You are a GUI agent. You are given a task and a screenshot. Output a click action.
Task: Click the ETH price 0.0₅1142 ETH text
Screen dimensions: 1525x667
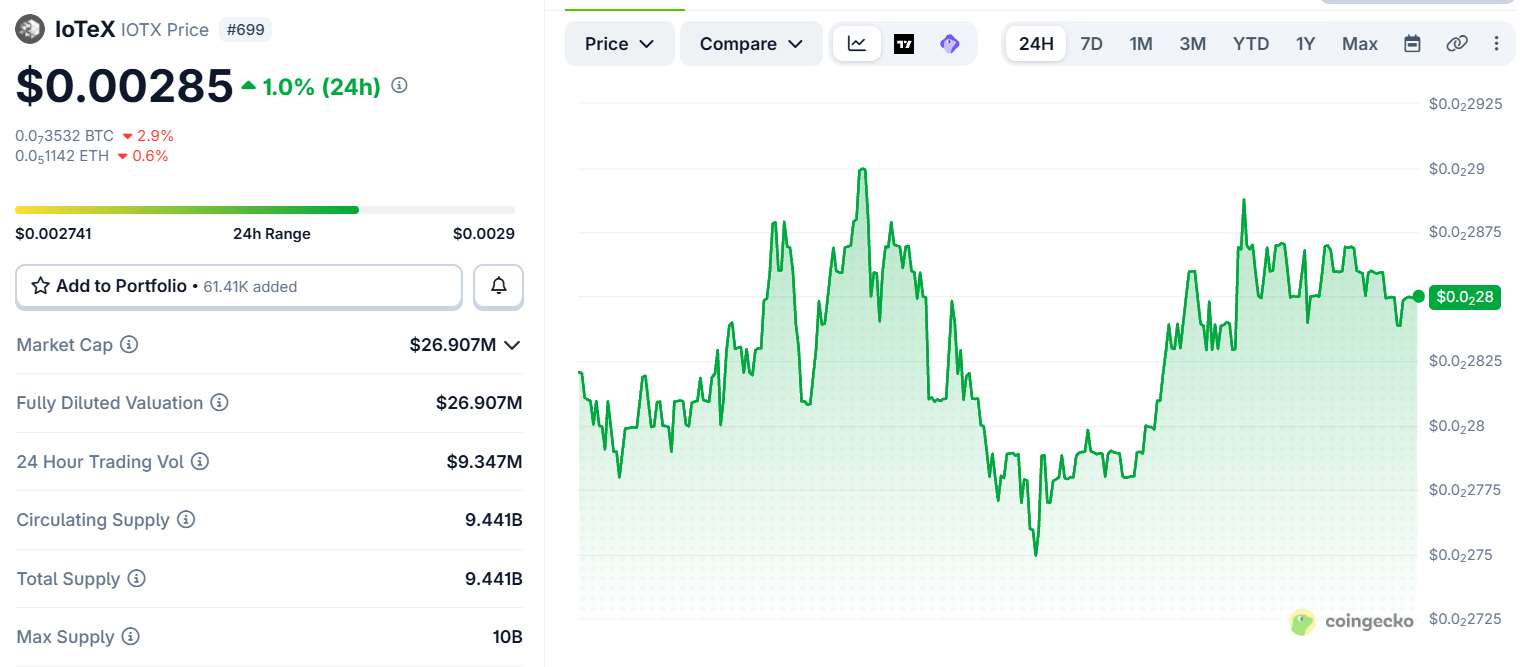point(62,156)
